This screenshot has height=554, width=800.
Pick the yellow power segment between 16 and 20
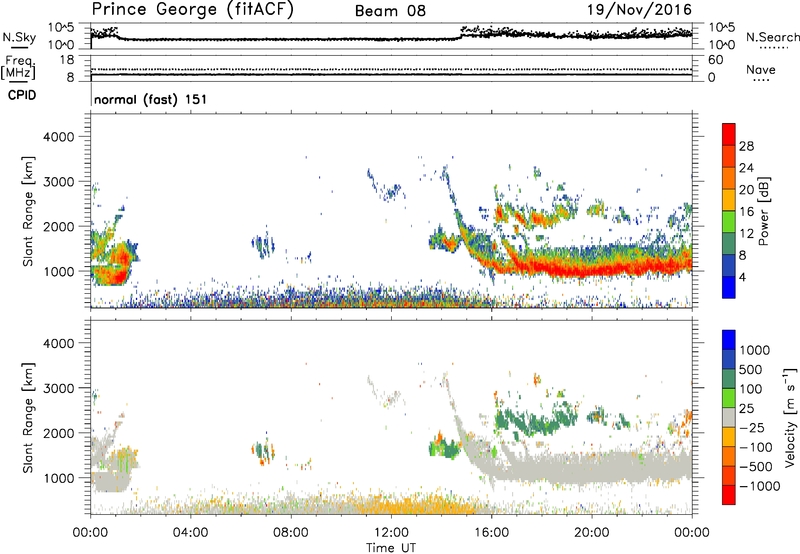pos(729,200)
